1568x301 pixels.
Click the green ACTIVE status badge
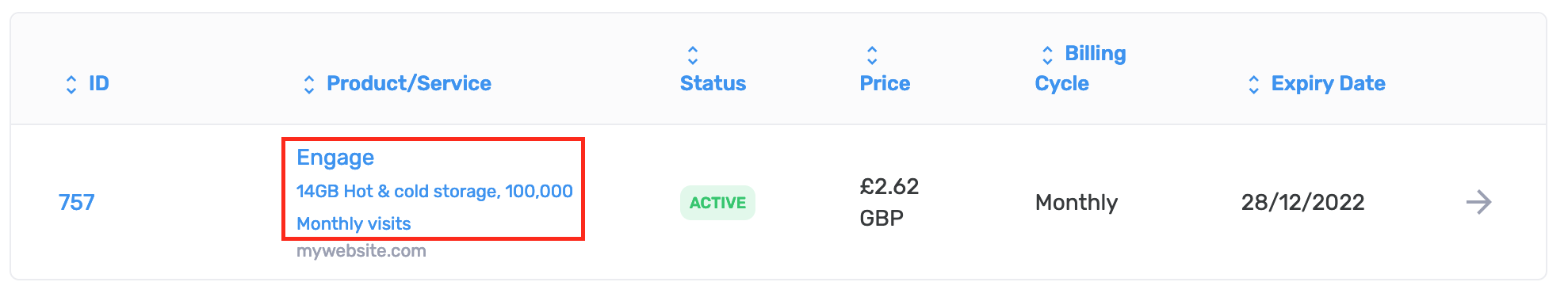click(717, 203)
